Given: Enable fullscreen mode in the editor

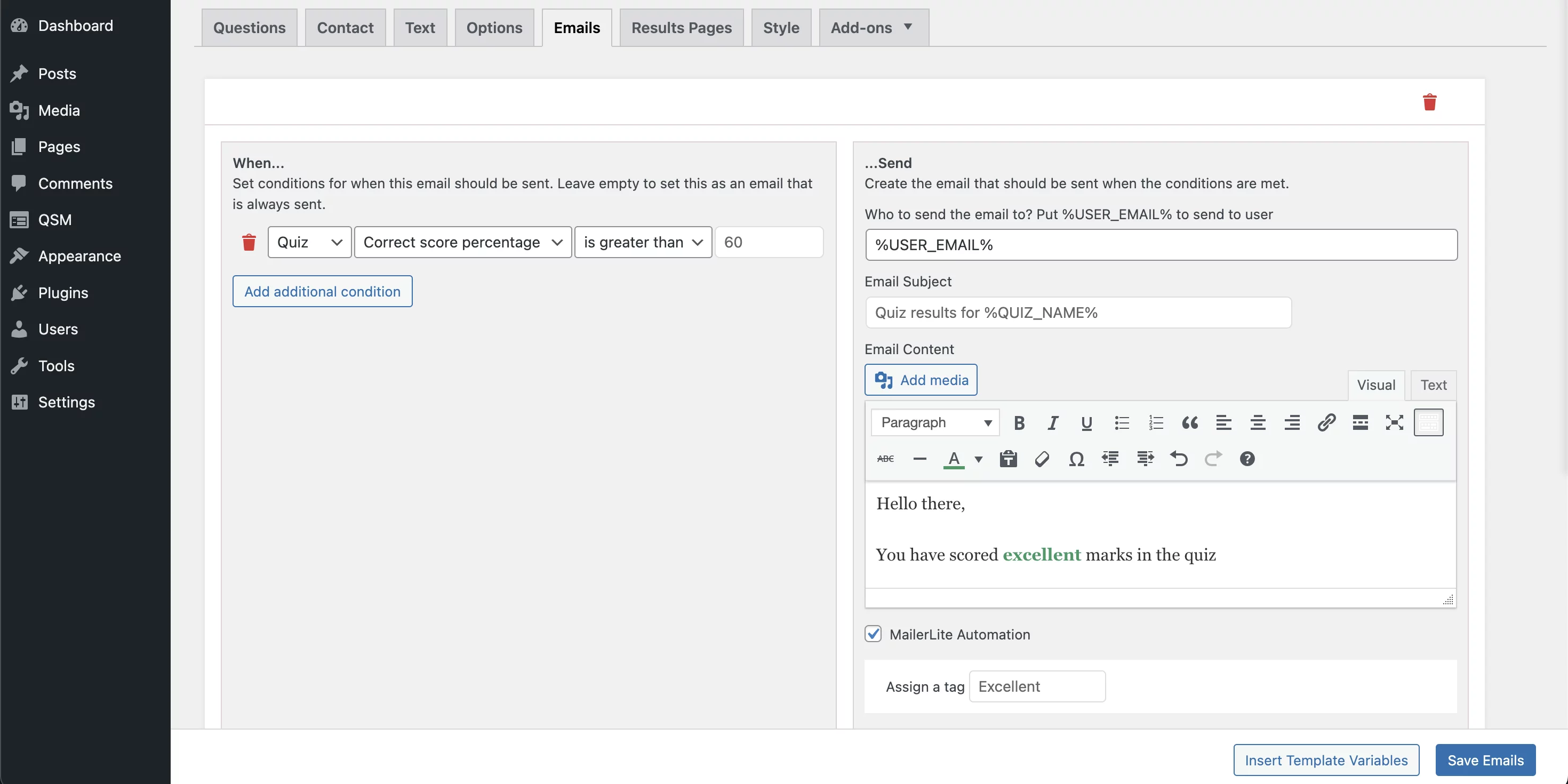Looking at the screenshot, I should (x=1395, y=422).
